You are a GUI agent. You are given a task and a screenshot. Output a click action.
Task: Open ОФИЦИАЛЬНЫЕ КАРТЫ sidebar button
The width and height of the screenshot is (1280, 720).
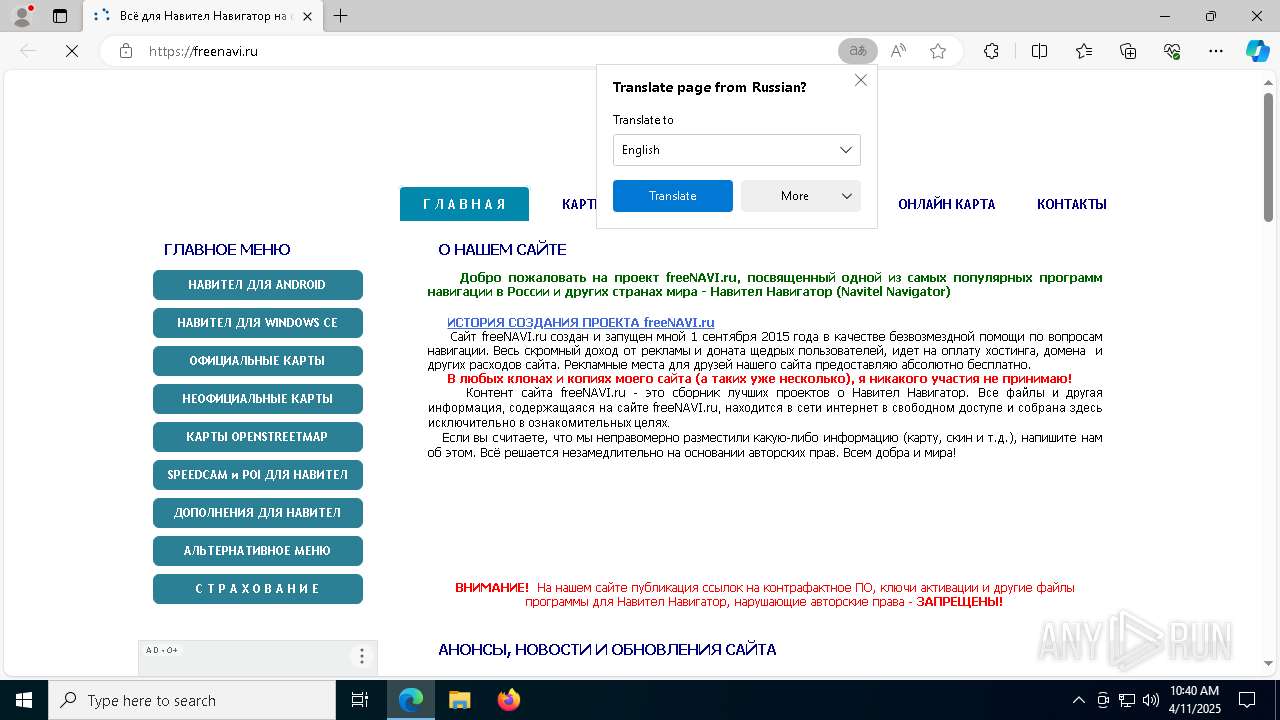coord(258,361)
